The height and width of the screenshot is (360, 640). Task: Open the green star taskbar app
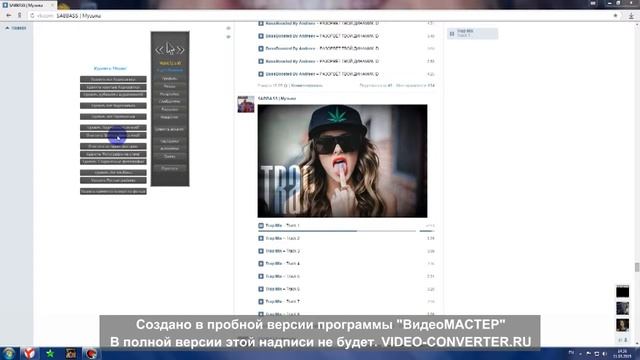click(50, 353)
